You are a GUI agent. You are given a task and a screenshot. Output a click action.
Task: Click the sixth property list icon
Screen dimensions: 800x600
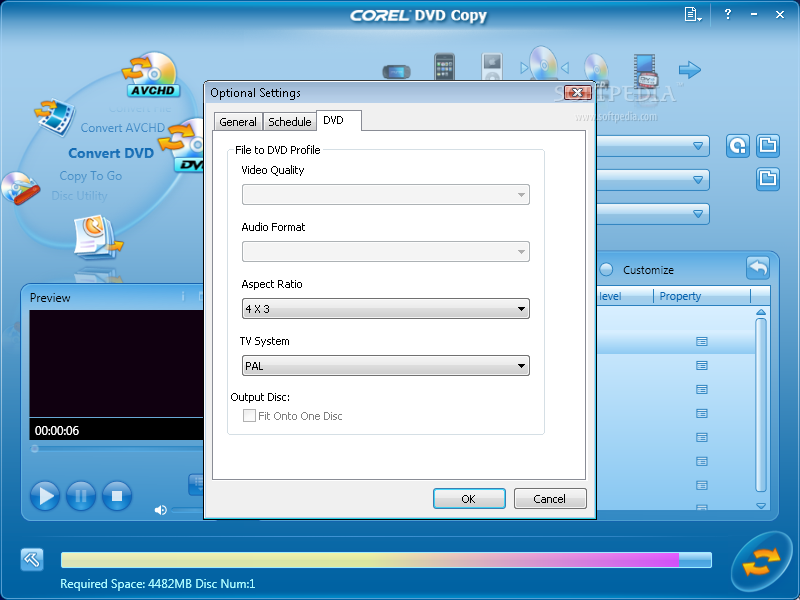(x=702, y=461)
